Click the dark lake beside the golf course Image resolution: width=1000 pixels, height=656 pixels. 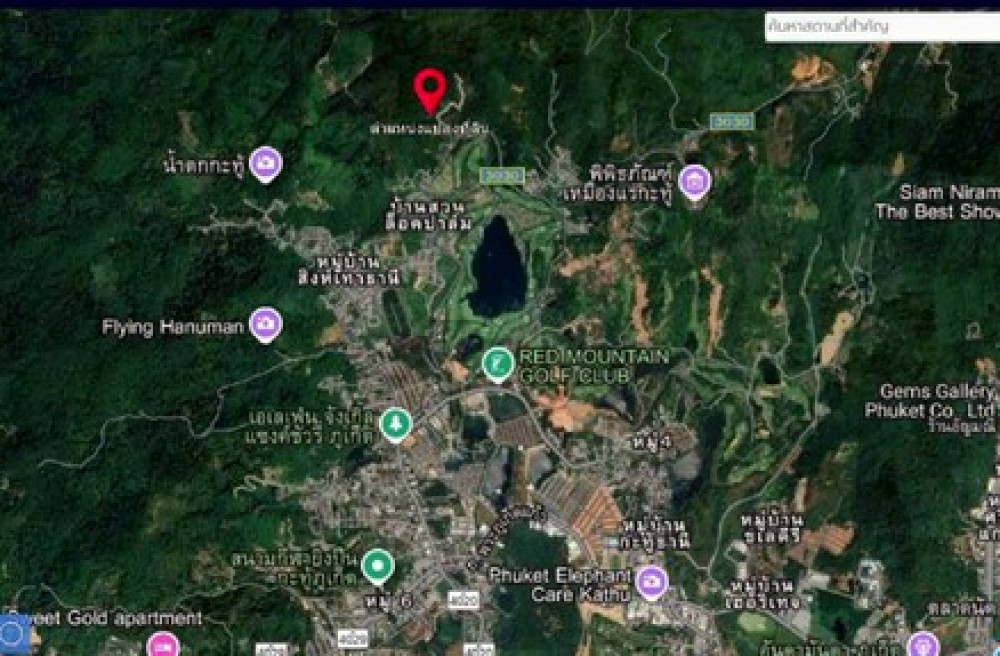[x=497, y=268]
